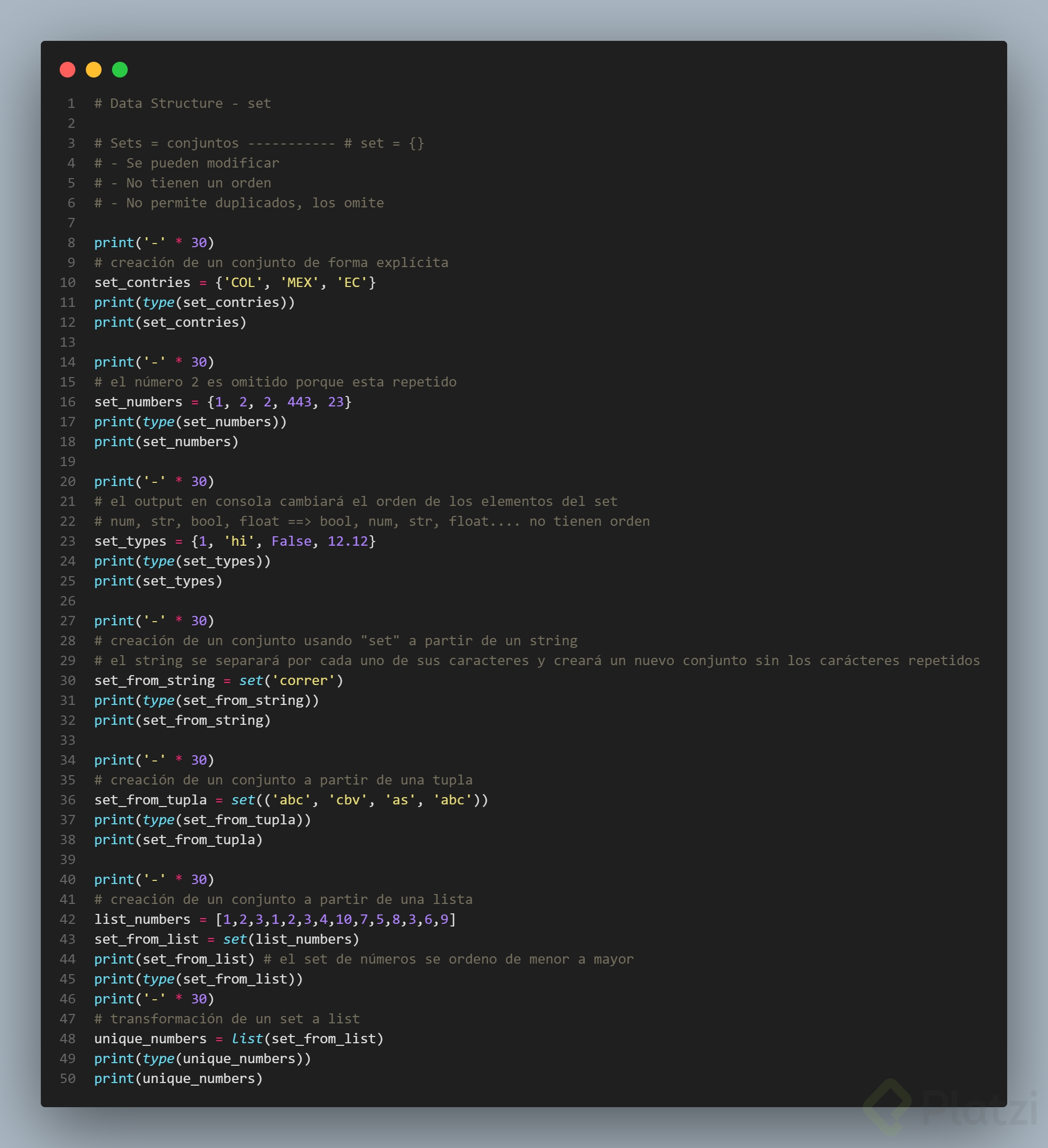
Task: Click the last line print(unique_numbers)
Action: [178, 1078]
